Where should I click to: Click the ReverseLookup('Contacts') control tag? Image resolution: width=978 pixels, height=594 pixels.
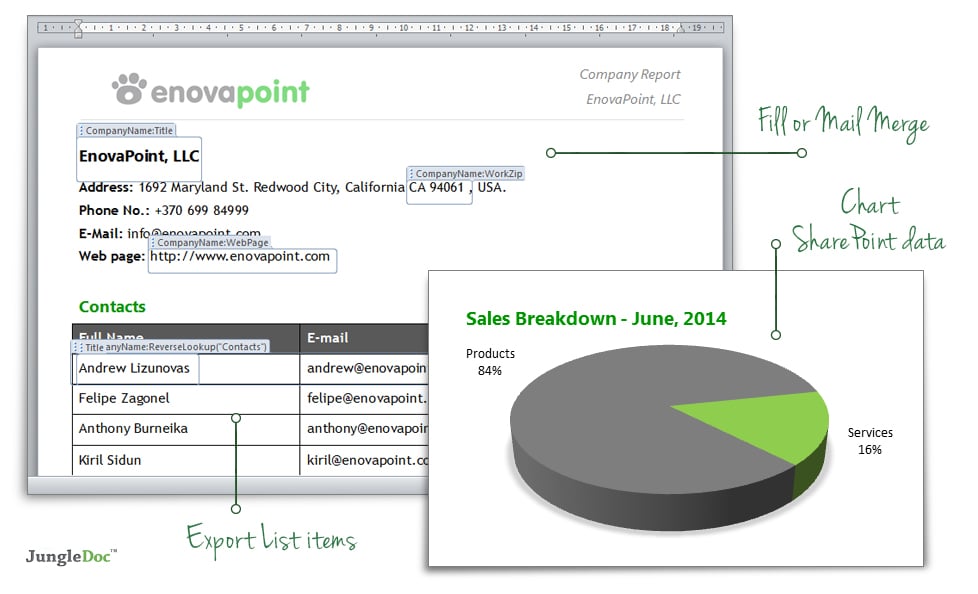coord(186,347)
